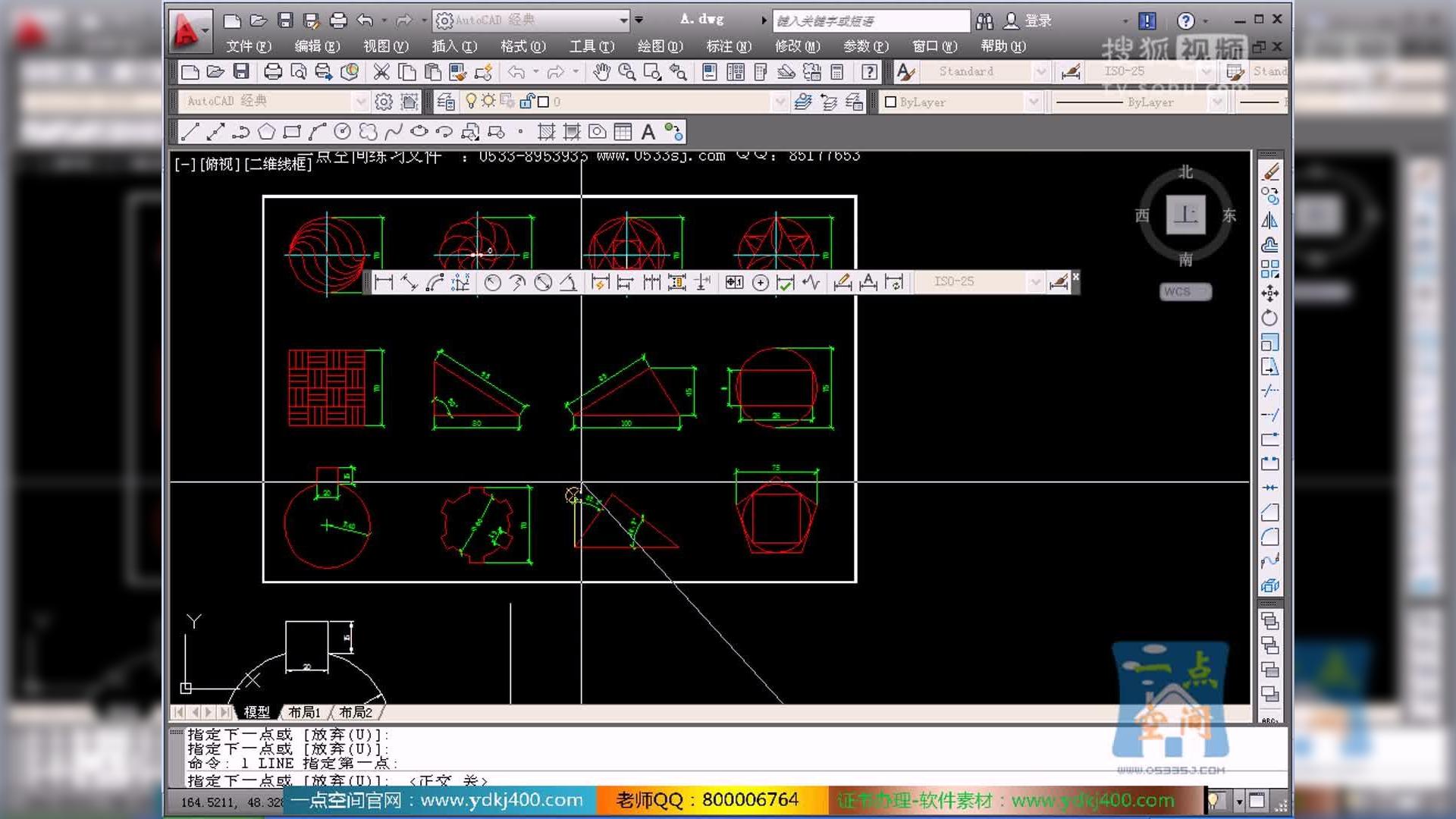Viewport: 1456px width, 819px height.
Task: Choose the Hatch tool in draw toolbar
Action: (546, 133)
